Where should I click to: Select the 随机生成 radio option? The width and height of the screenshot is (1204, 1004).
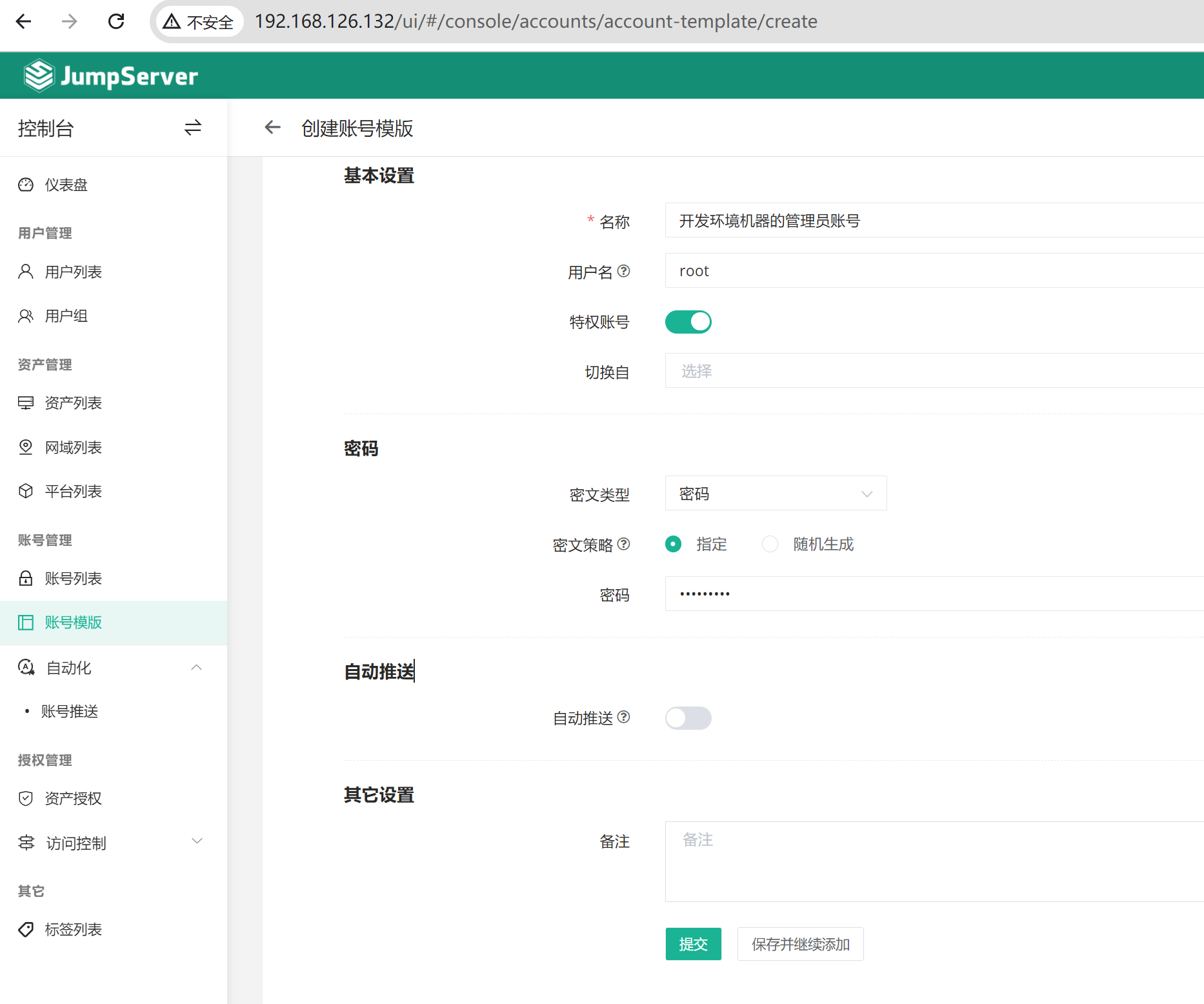tap(770, 544)
